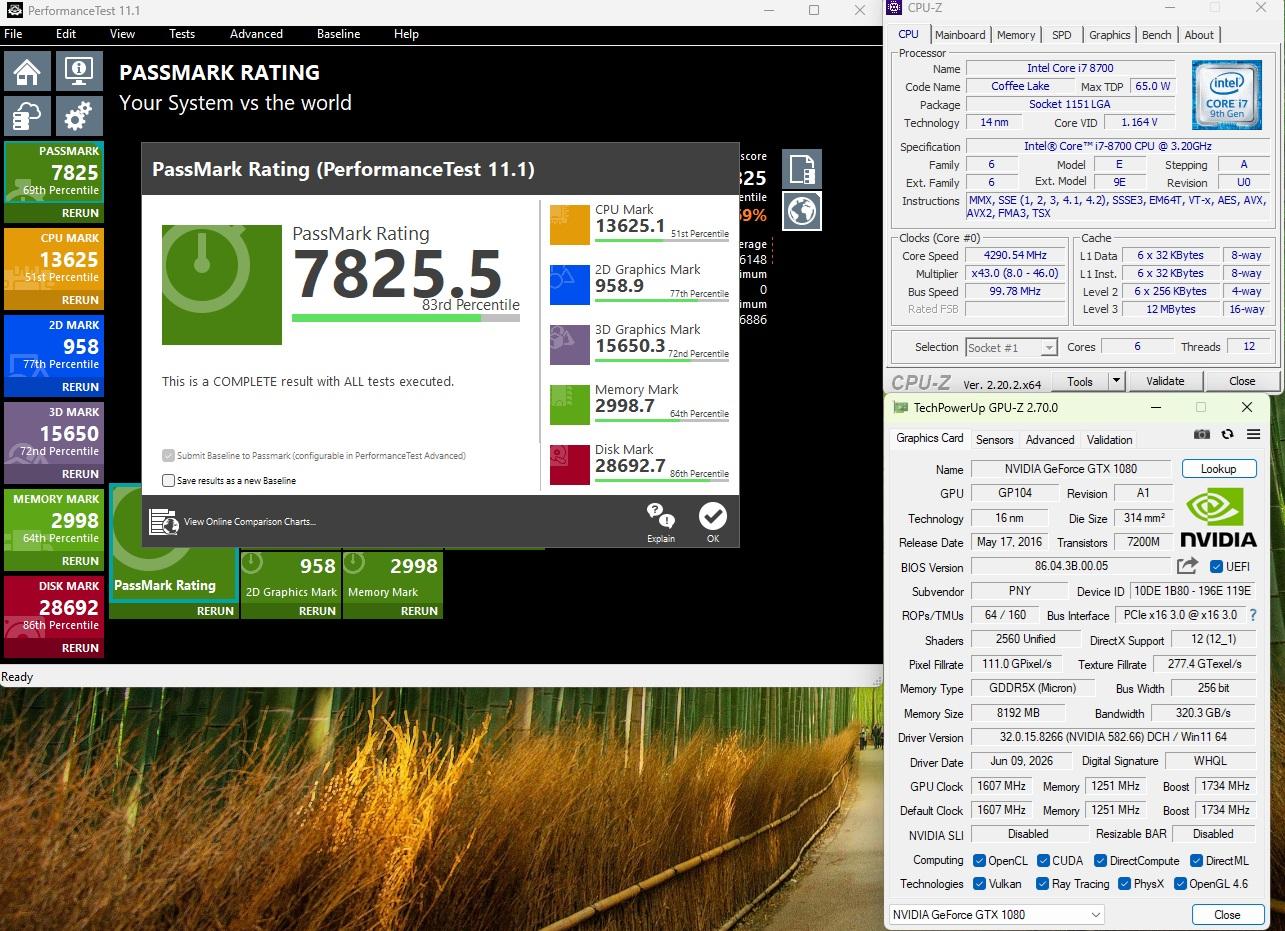
Task: Toggle the CUDA checkbox
Action: (x=1043, y=860)
